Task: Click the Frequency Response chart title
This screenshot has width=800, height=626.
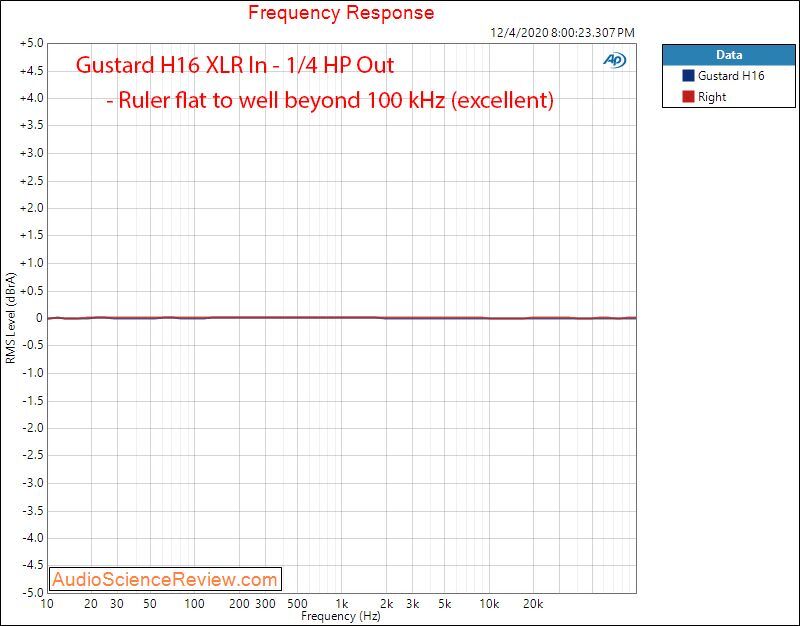Action: 341,13
